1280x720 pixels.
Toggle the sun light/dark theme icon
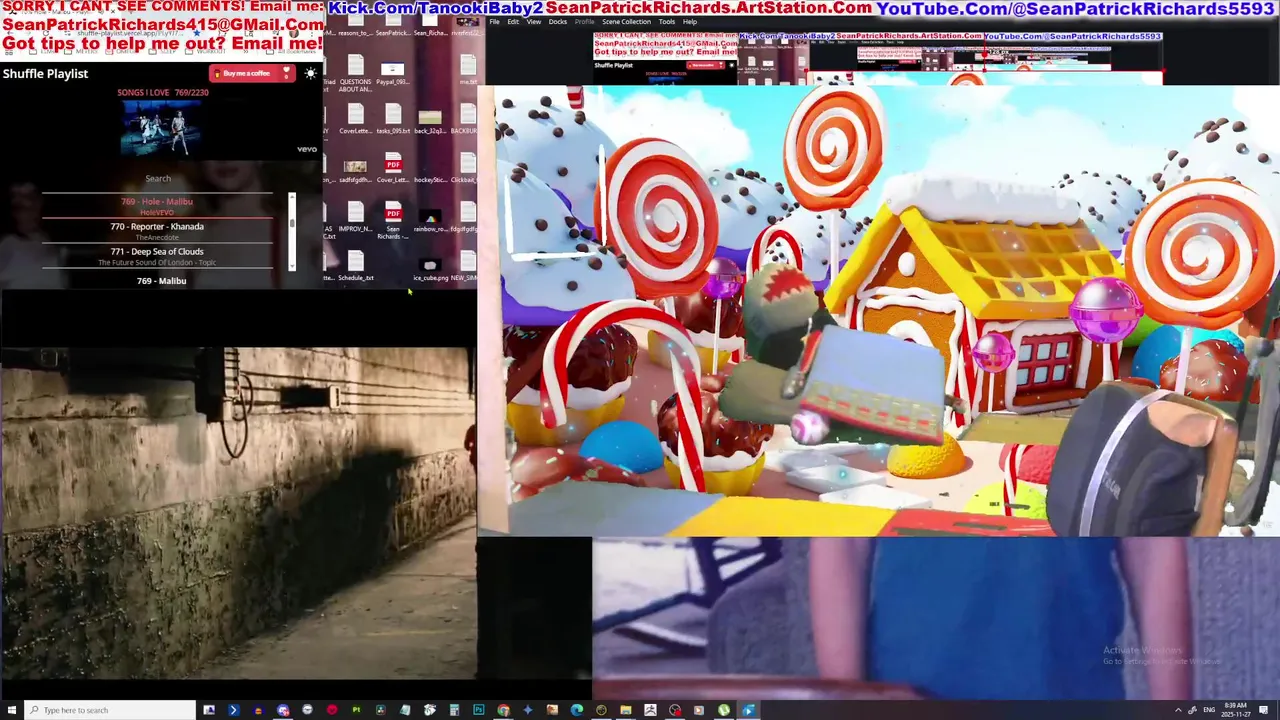point(311,73)
